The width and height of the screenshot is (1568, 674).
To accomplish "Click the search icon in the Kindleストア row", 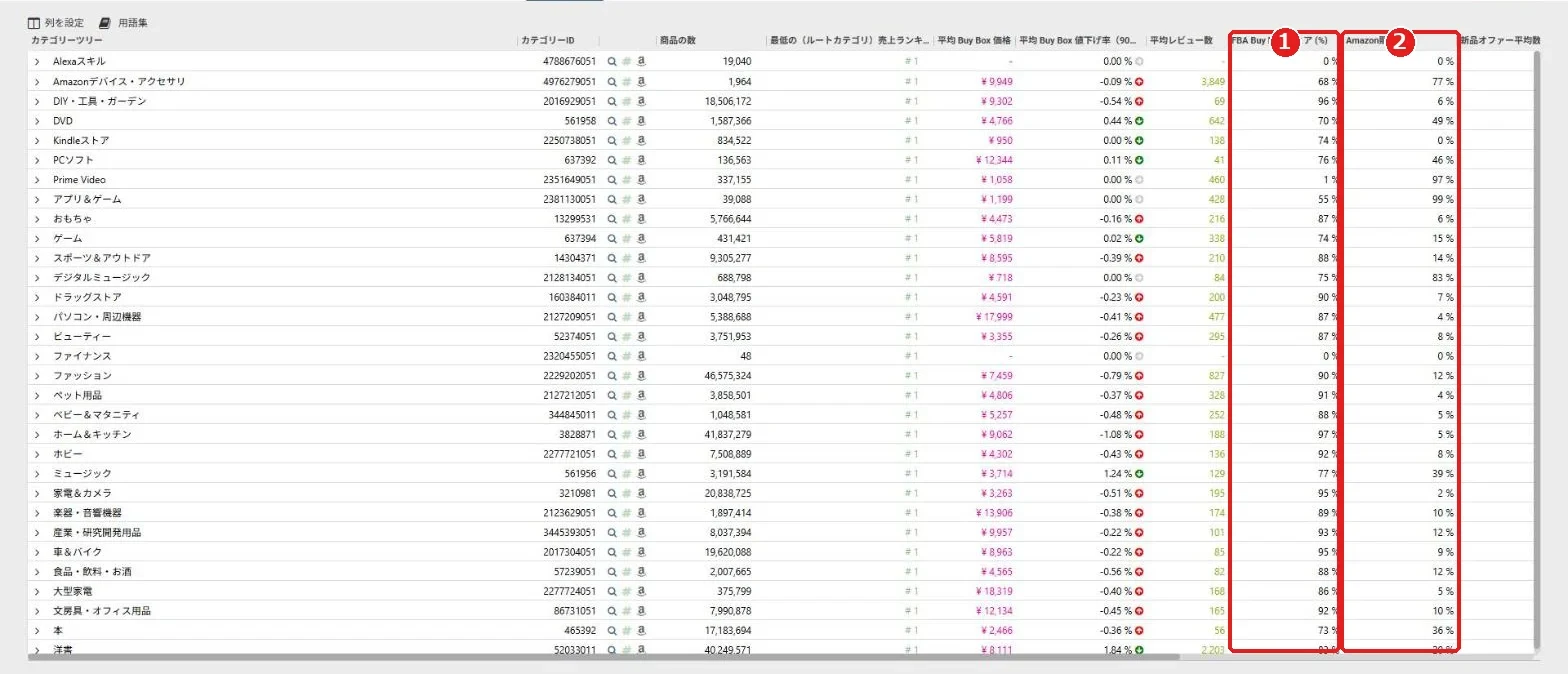I will pyautogui.click(x=612, y=140).
